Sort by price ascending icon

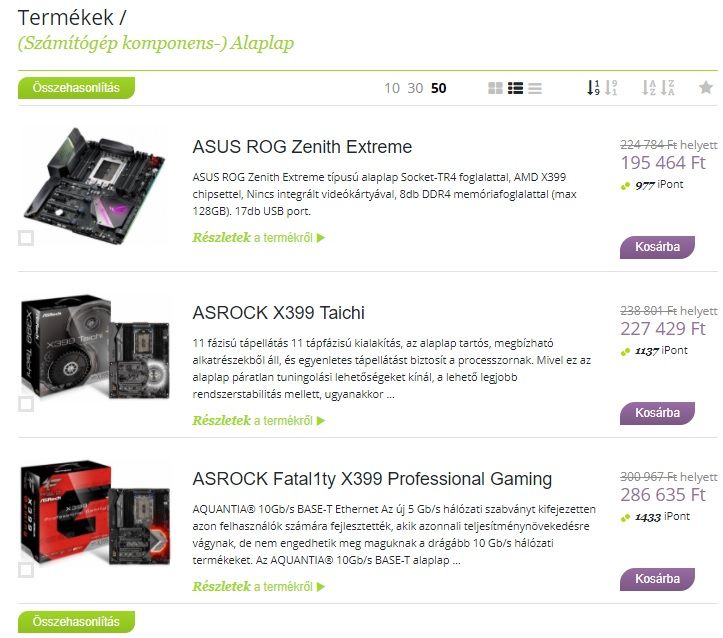593,88
